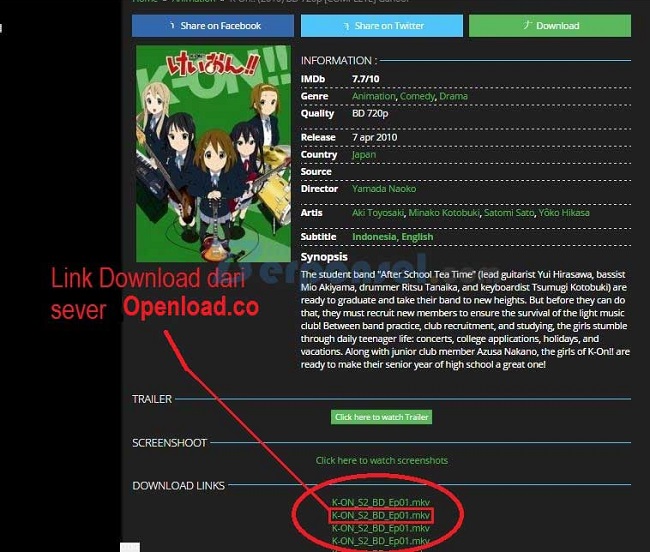Click the DOWNLOAD LINKS section heading
Screen dimensions: 650x552
click(x=178, y=486)
